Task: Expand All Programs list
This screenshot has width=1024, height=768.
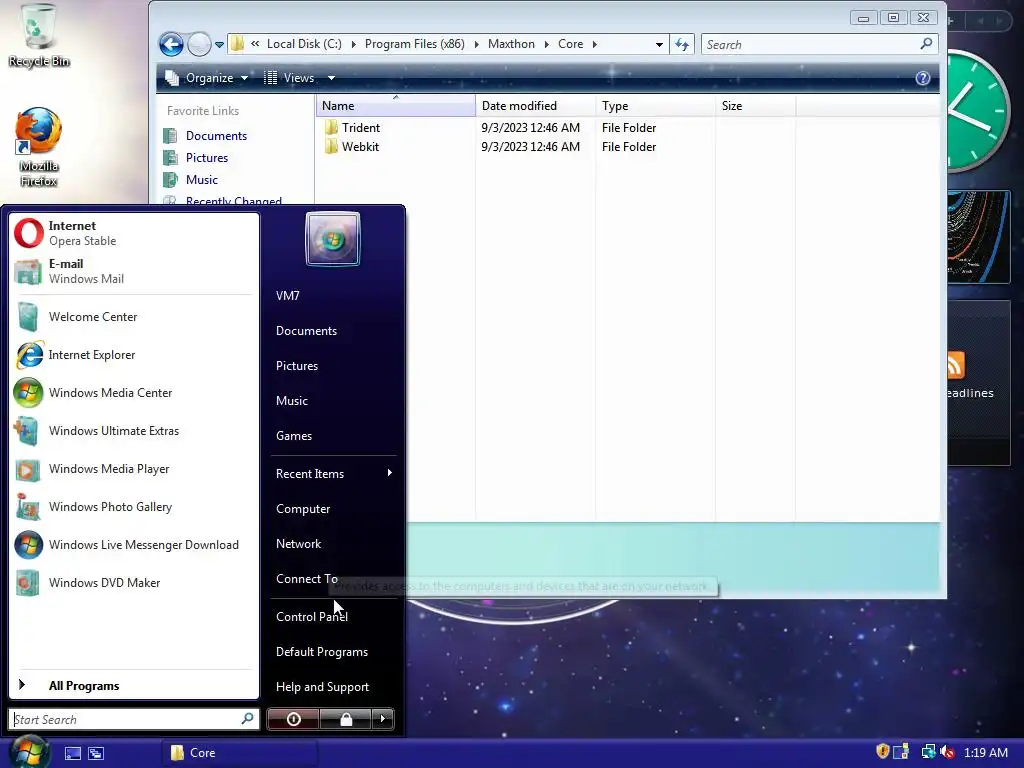Action: 134,686
